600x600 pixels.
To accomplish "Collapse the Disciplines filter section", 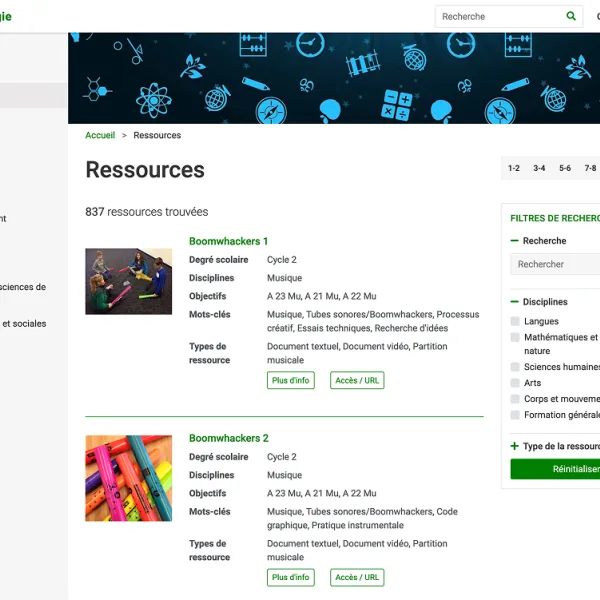I will (x=515, y=302).
